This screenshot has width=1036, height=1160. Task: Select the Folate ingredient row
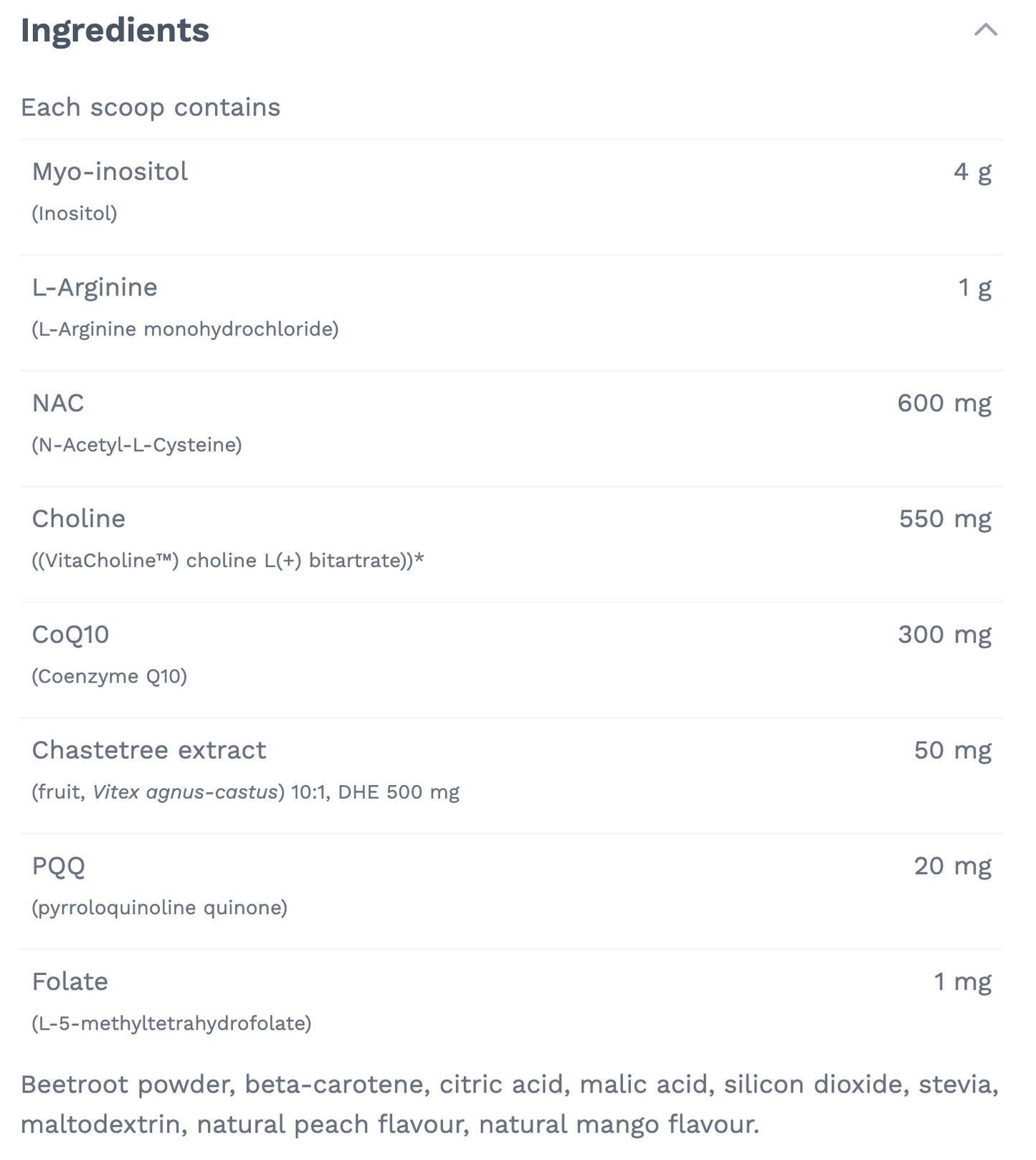[x=69, y=981]
